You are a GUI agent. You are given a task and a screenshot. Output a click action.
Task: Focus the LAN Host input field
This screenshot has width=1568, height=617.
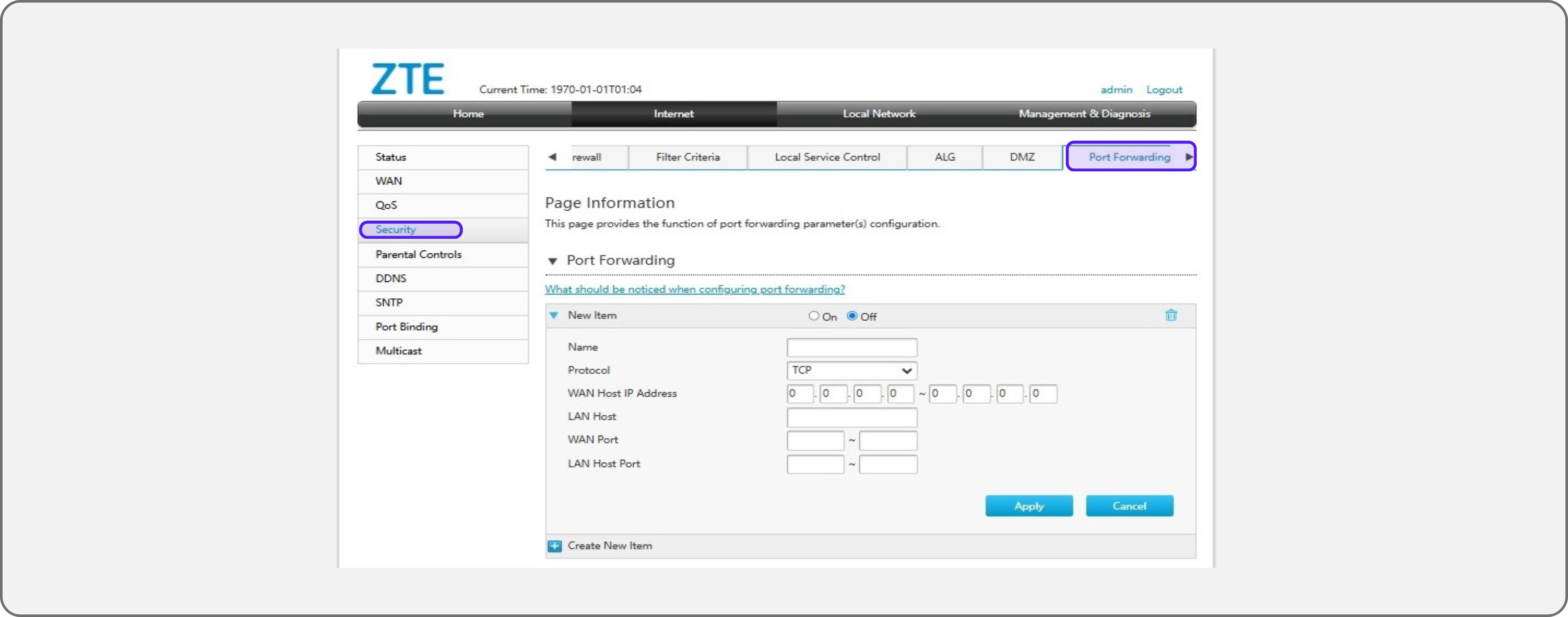click(x=851, y=417)
